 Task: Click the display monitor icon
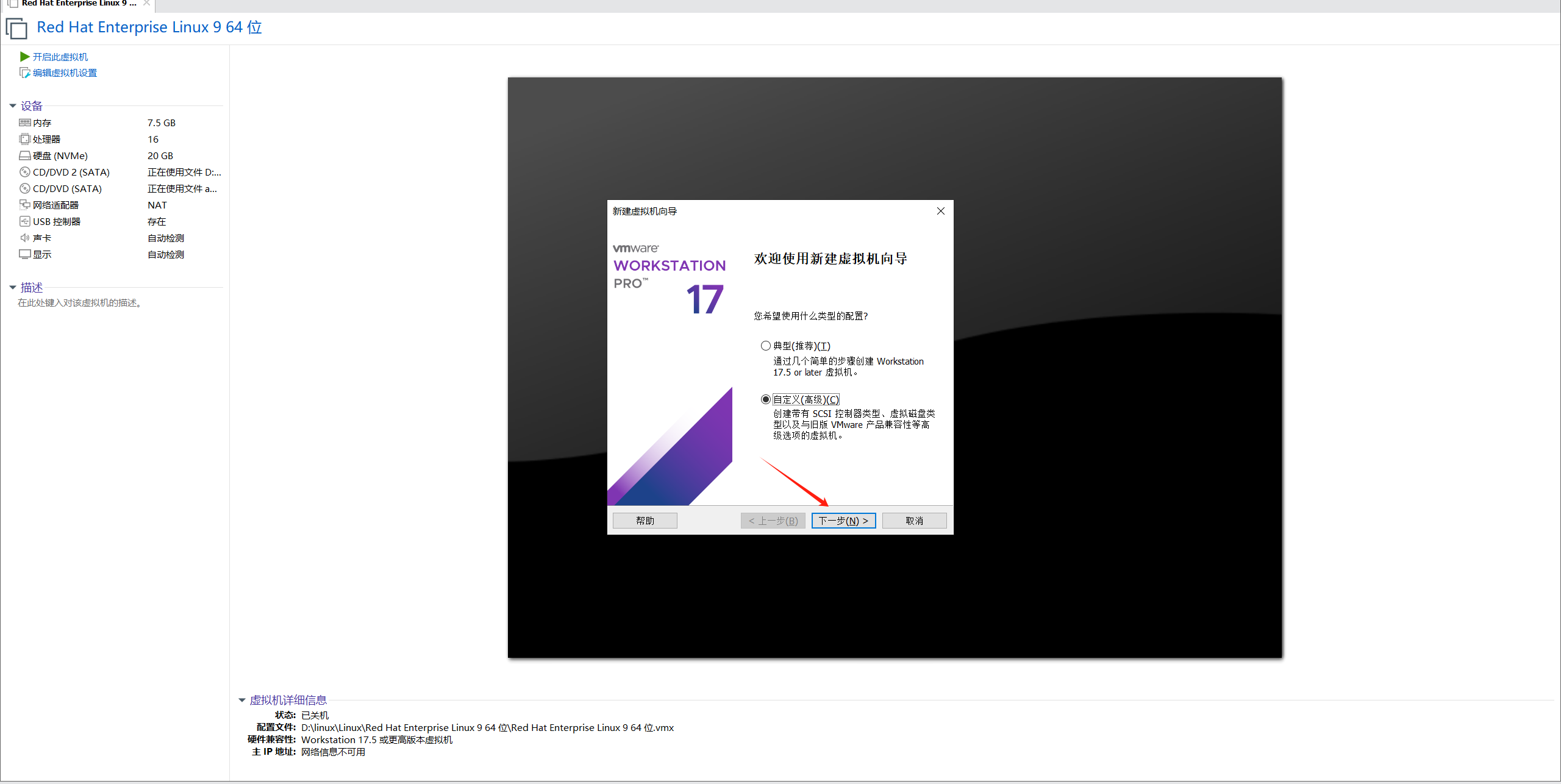tap(24, 254)
